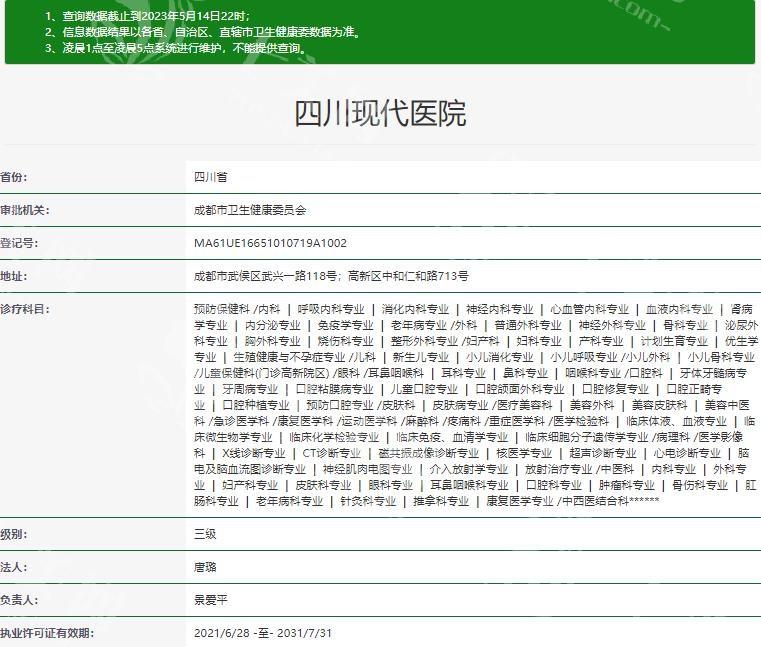Click 预防保健科 in the department list
Image resolution: width=761 pixels, height=647 pixels.
click(222, 309)
